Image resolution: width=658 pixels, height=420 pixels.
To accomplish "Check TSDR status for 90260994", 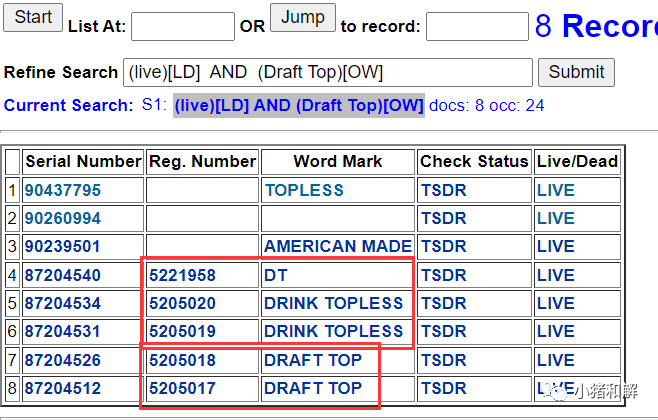I will pos(444,219).
